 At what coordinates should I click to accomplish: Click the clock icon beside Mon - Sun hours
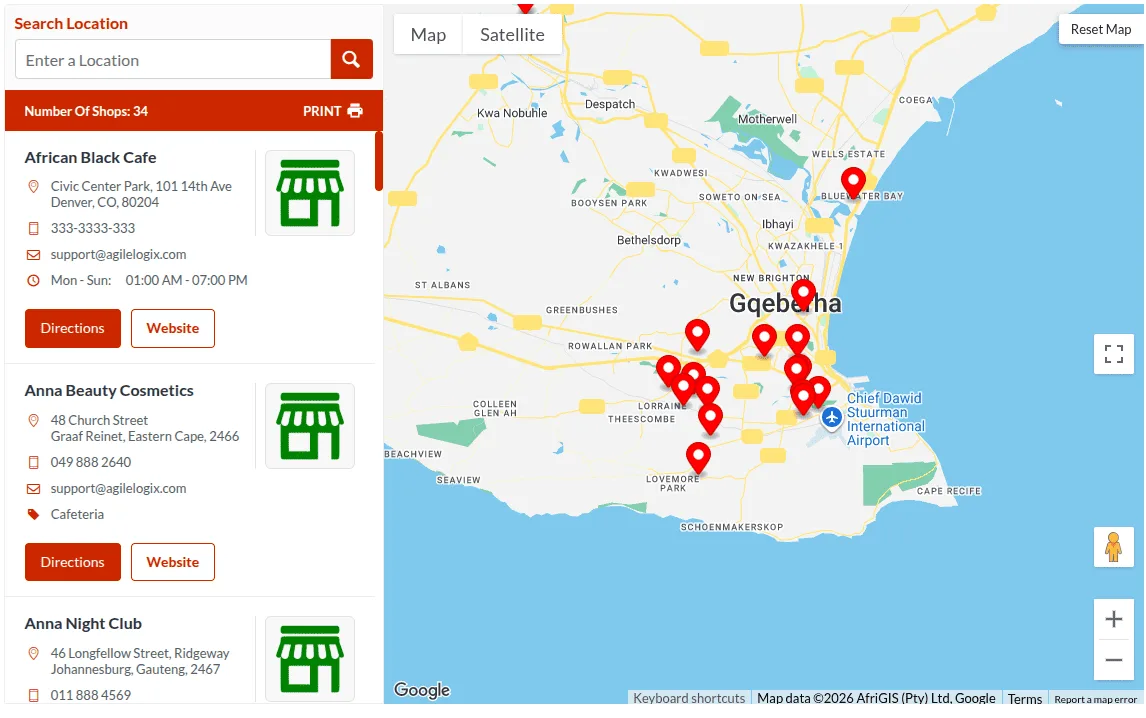click(33, 281)
